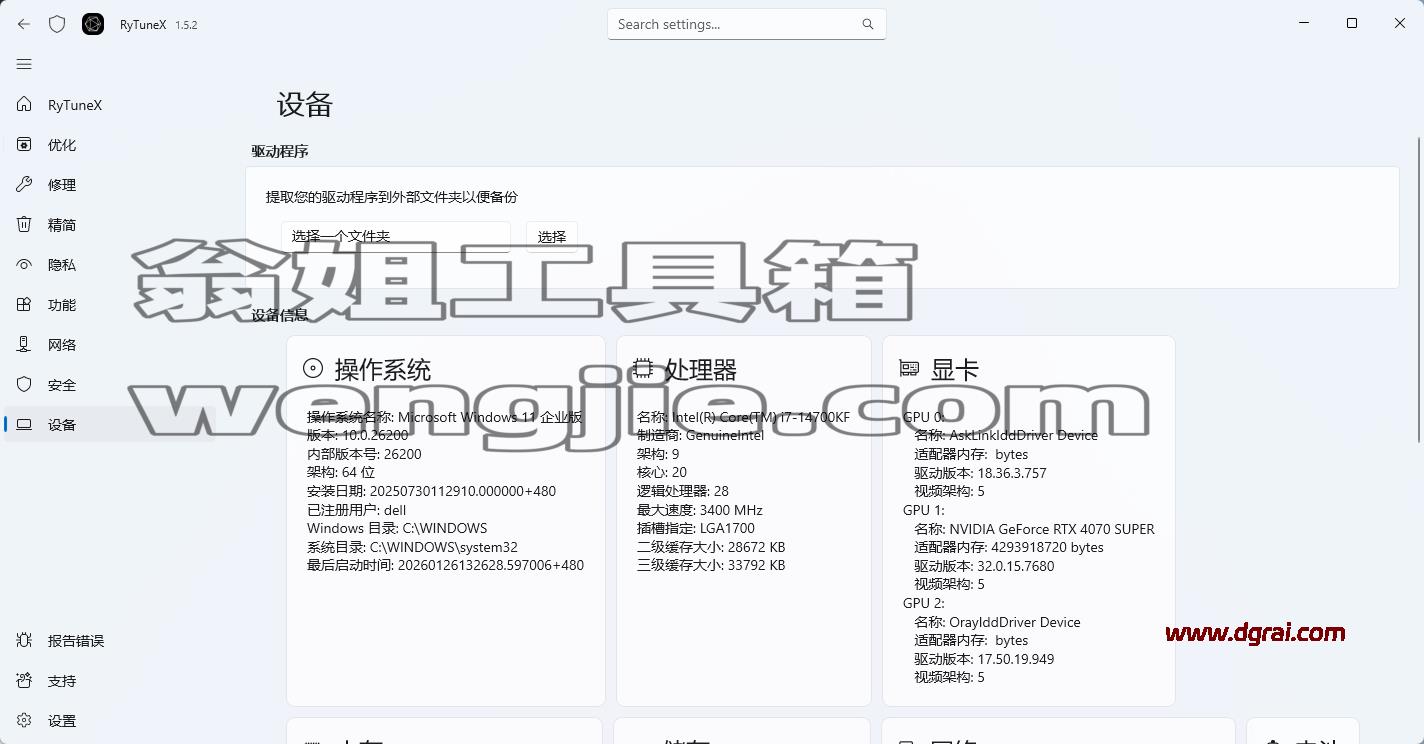Click the shield icon in title bar
The width and height of the screenshot is (1424, 744).
57,24
